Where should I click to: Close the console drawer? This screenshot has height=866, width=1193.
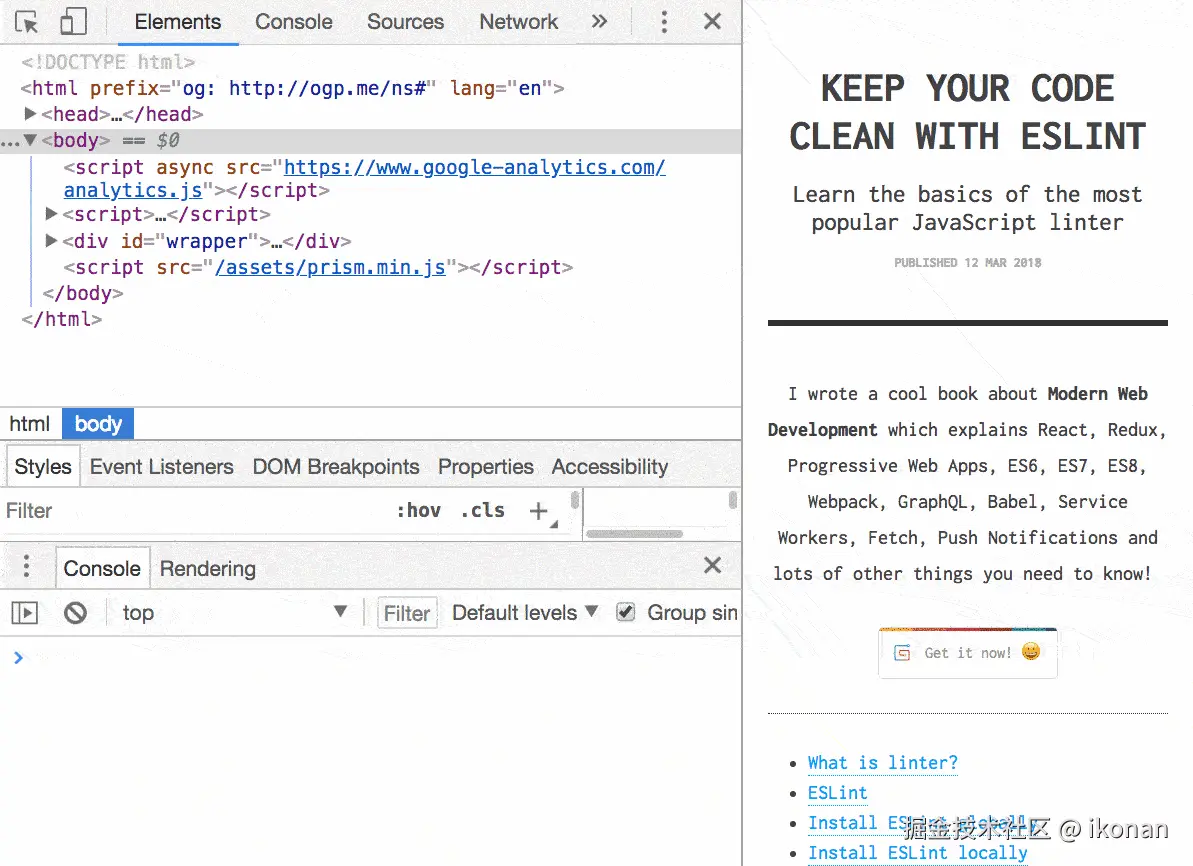(712, 565)
